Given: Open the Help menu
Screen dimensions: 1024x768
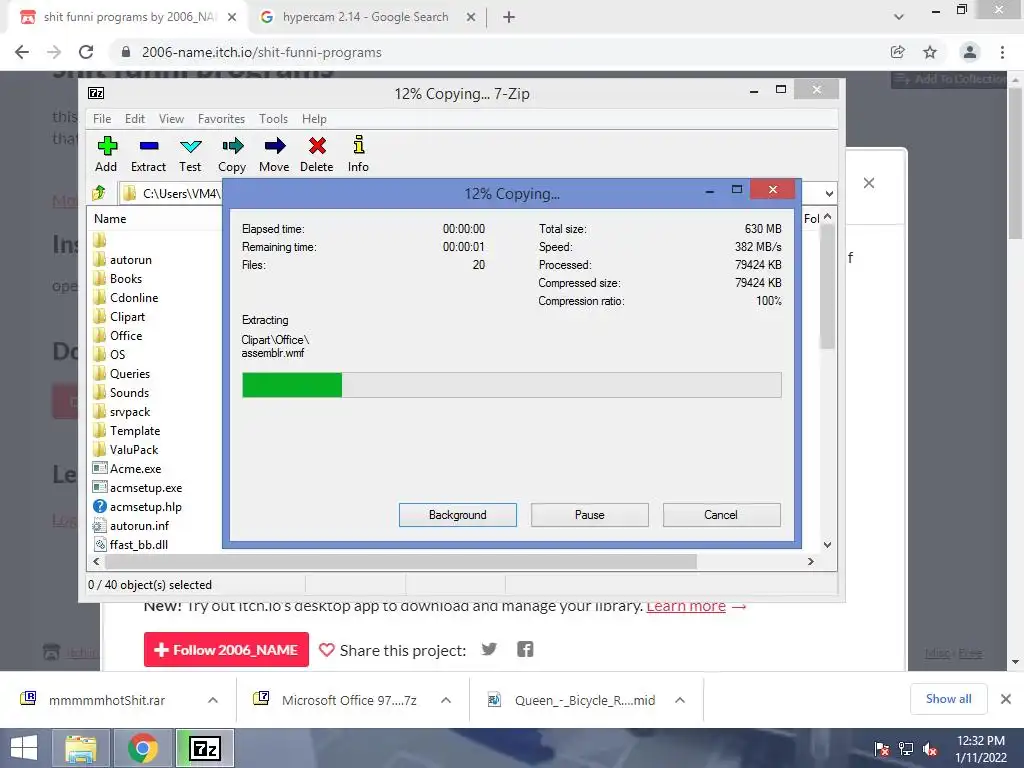Looking at the screenshot, I should tap(314, 119).
